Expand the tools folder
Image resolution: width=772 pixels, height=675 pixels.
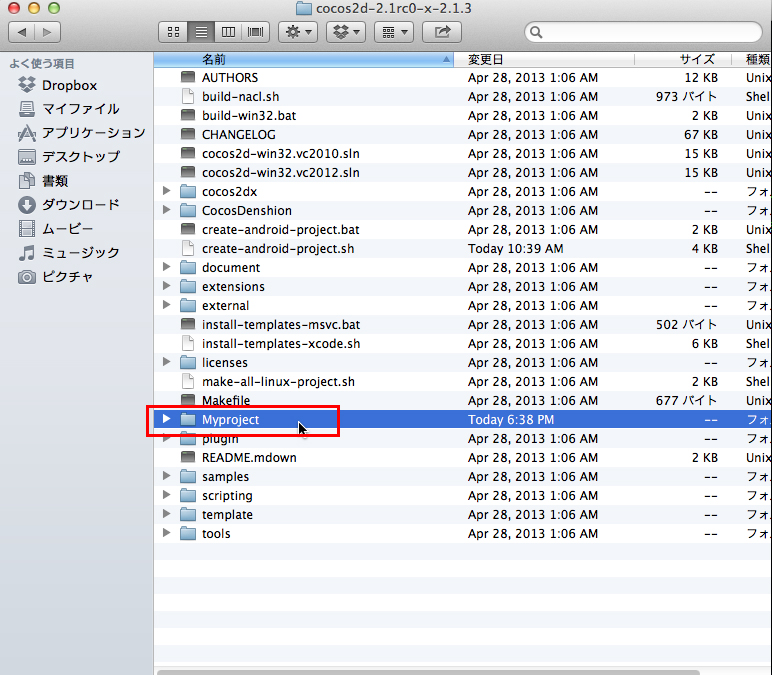click(166, 533)
